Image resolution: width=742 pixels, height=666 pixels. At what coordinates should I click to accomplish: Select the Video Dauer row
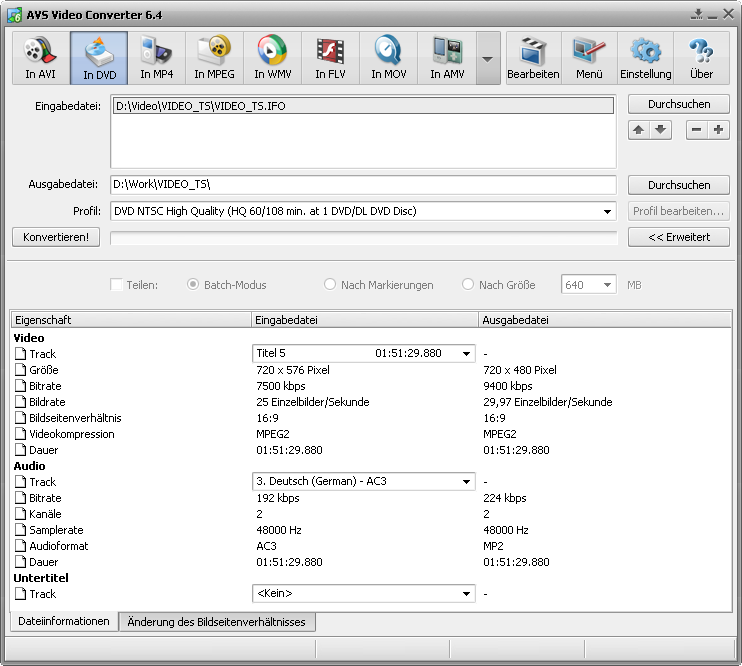[372, 450]
